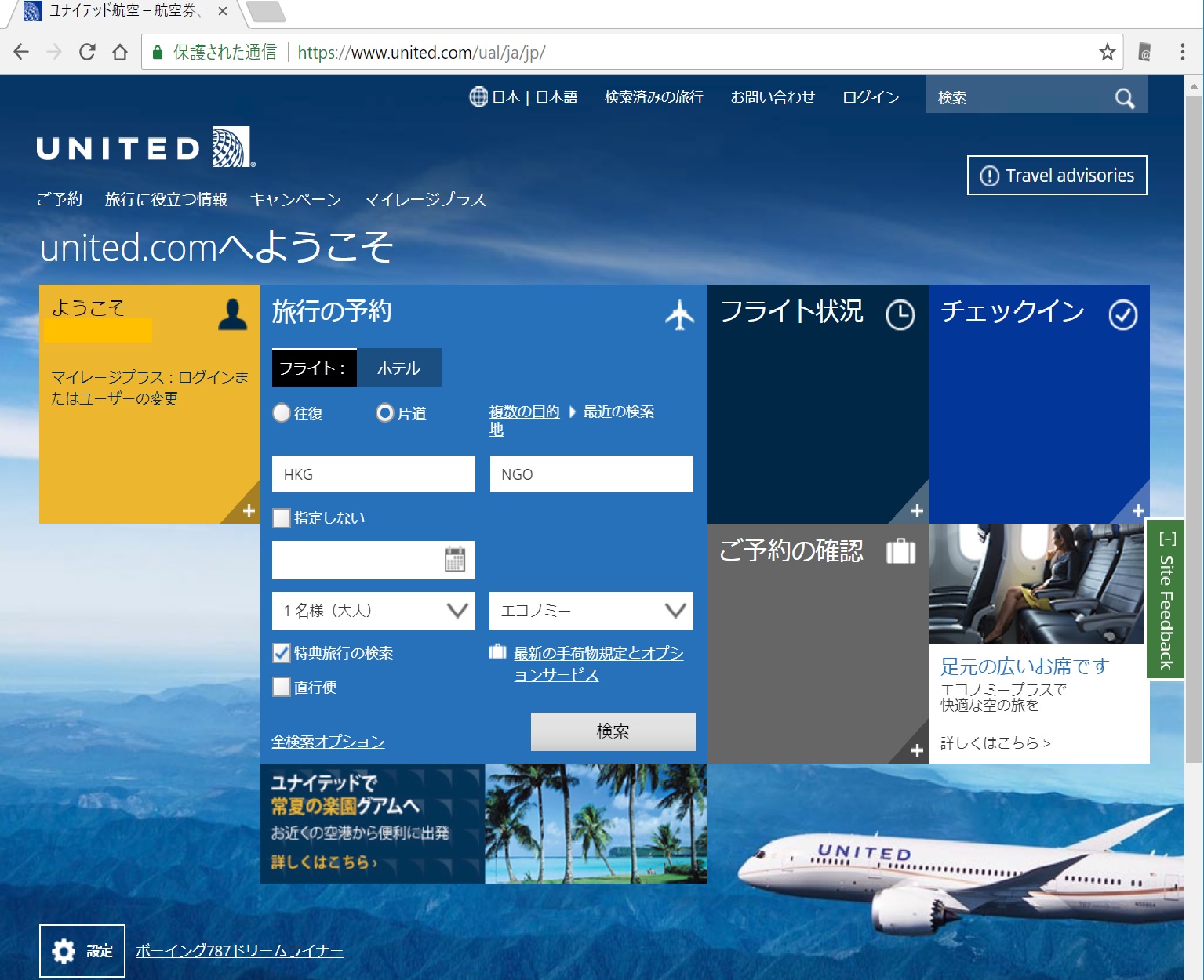Click the secure lock icon in address bar

pos(158,53)
